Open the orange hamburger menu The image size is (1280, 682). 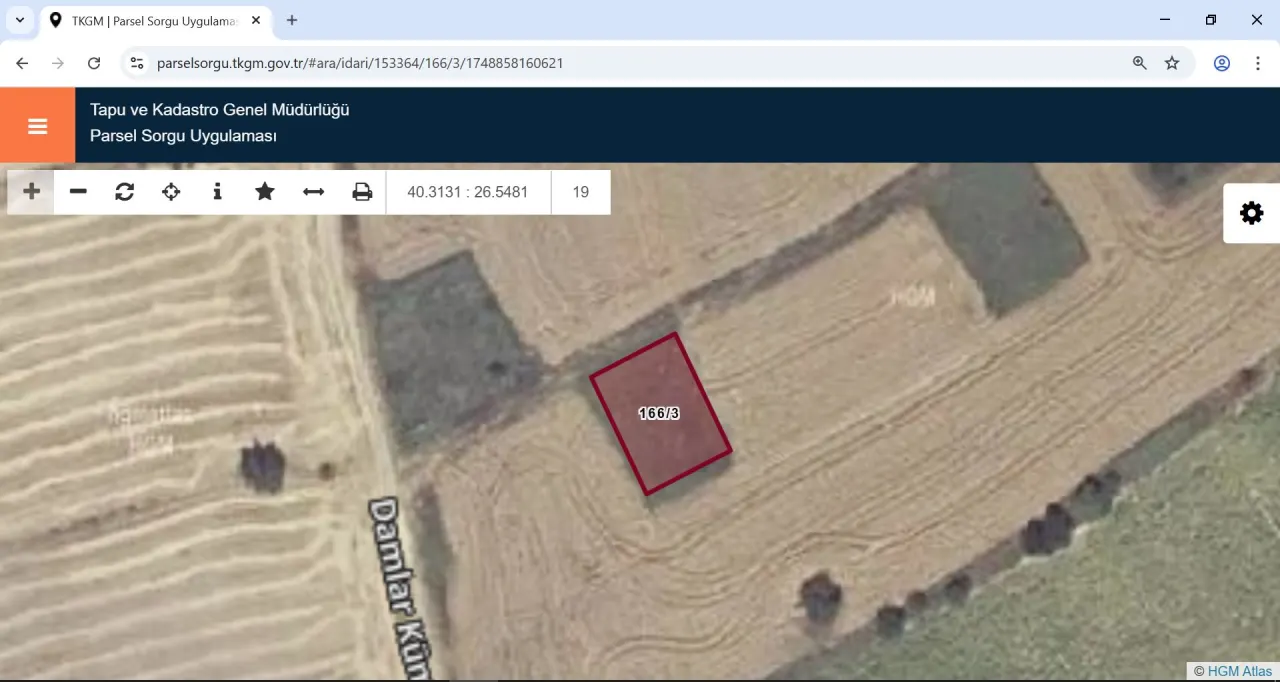click(38, 126)
